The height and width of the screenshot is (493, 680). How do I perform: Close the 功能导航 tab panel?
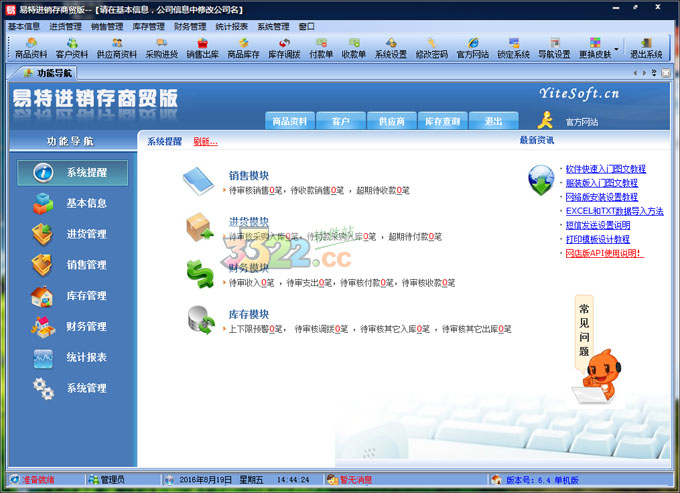click(666, 73)
